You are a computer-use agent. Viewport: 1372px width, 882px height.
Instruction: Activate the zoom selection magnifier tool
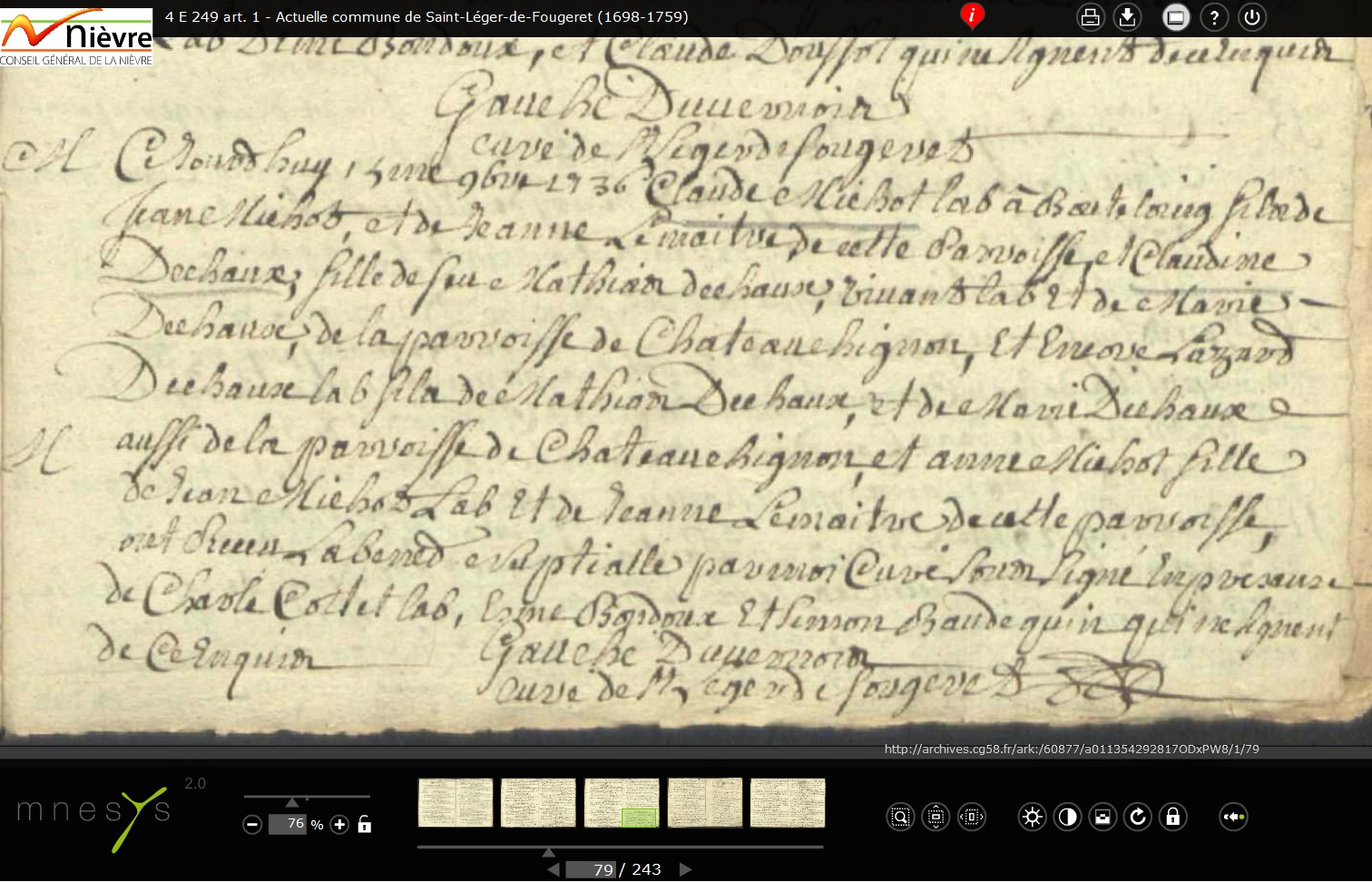tap(900, 817)
